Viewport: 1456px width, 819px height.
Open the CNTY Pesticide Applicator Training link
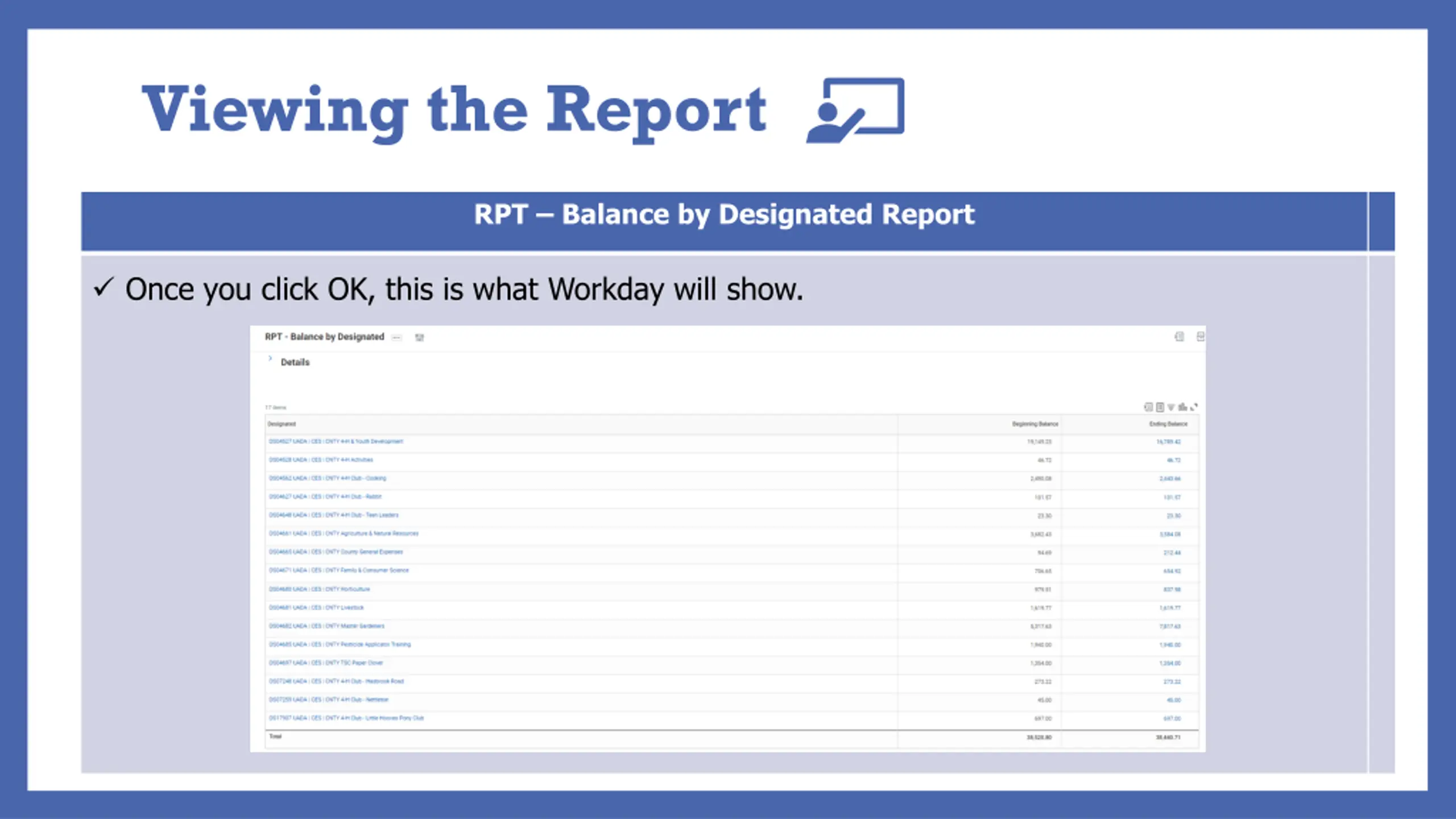340,644
